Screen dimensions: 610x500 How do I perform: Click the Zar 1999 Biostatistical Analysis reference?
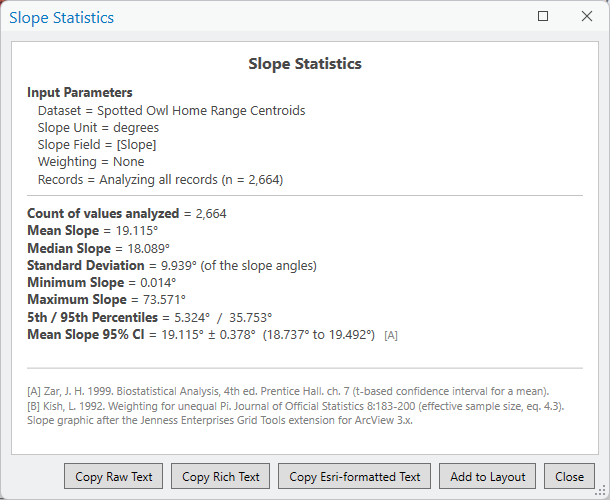(288, 391)
